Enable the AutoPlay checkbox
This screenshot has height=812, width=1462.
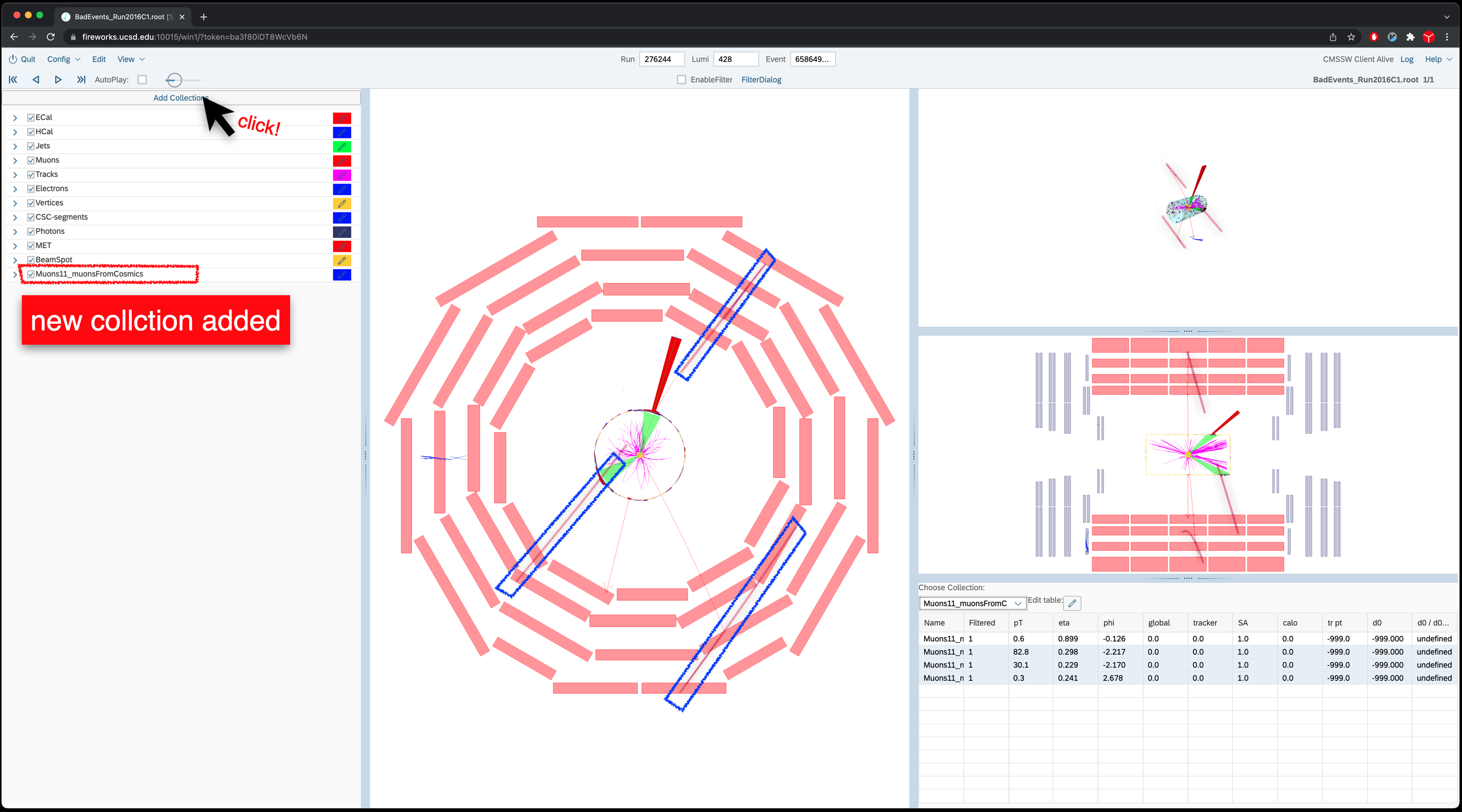(142, 79)
